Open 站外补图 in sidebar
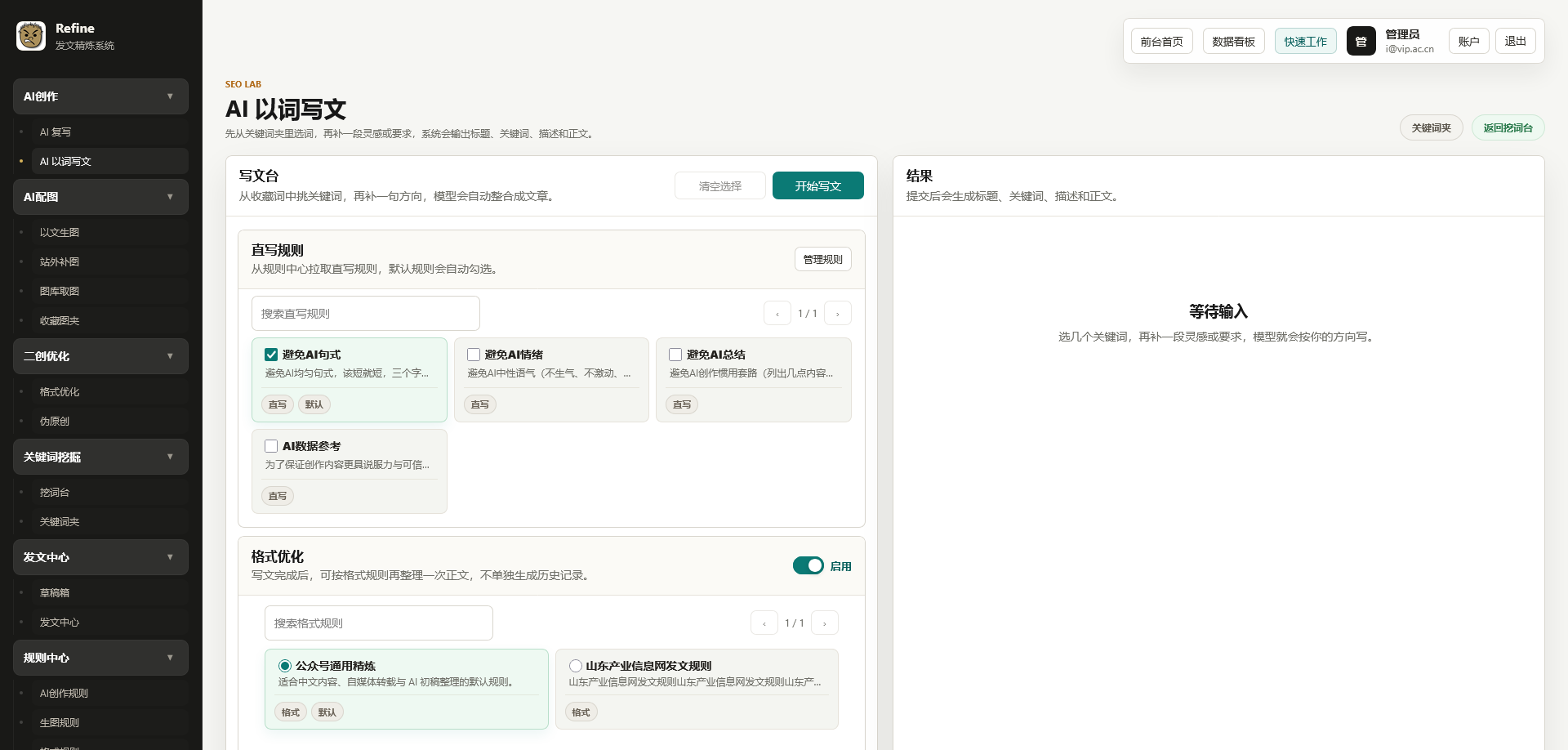Image resolution: width=1568 pixels, height=750 pixels. (109, 261)
